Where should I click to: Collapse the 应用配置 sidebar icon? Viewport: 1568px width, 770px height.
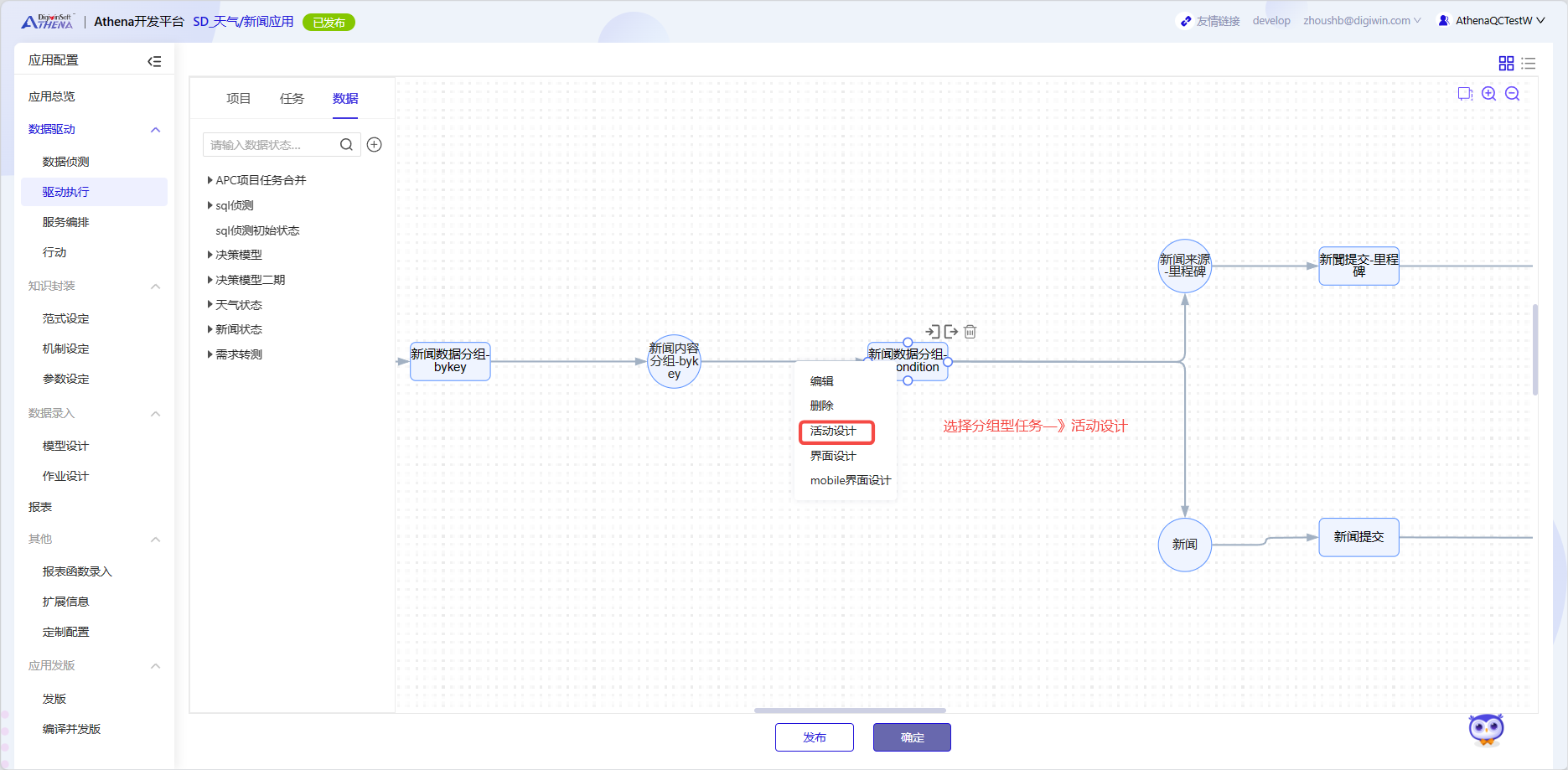154,61
